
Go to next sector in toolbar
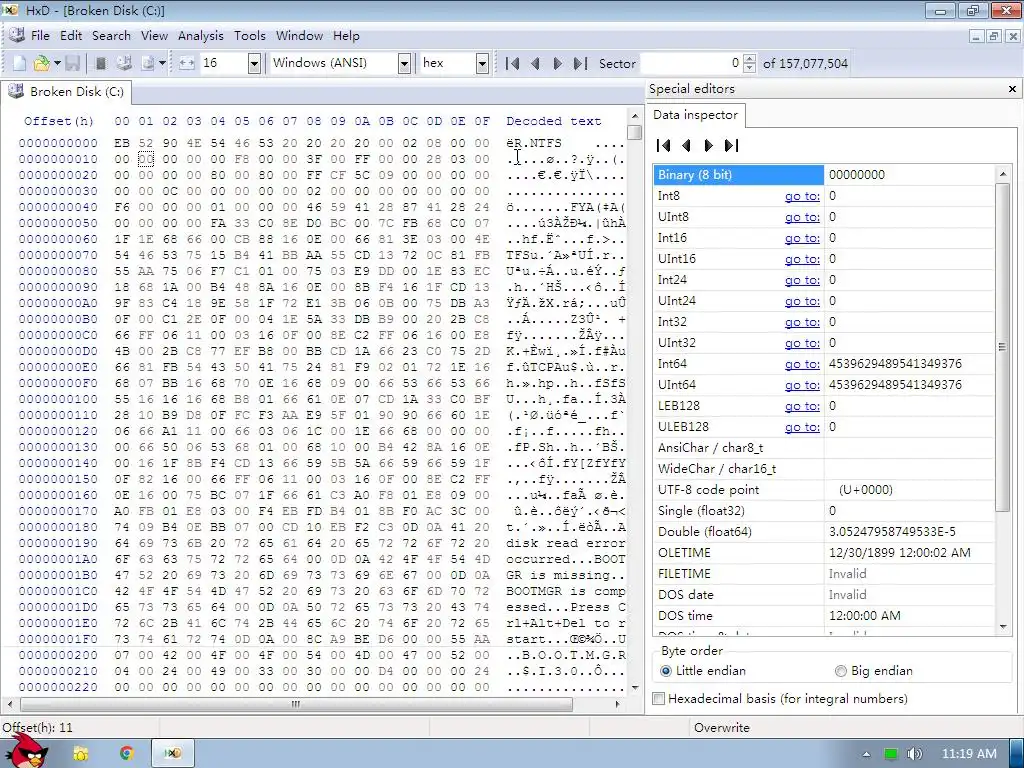pos(558,63)
